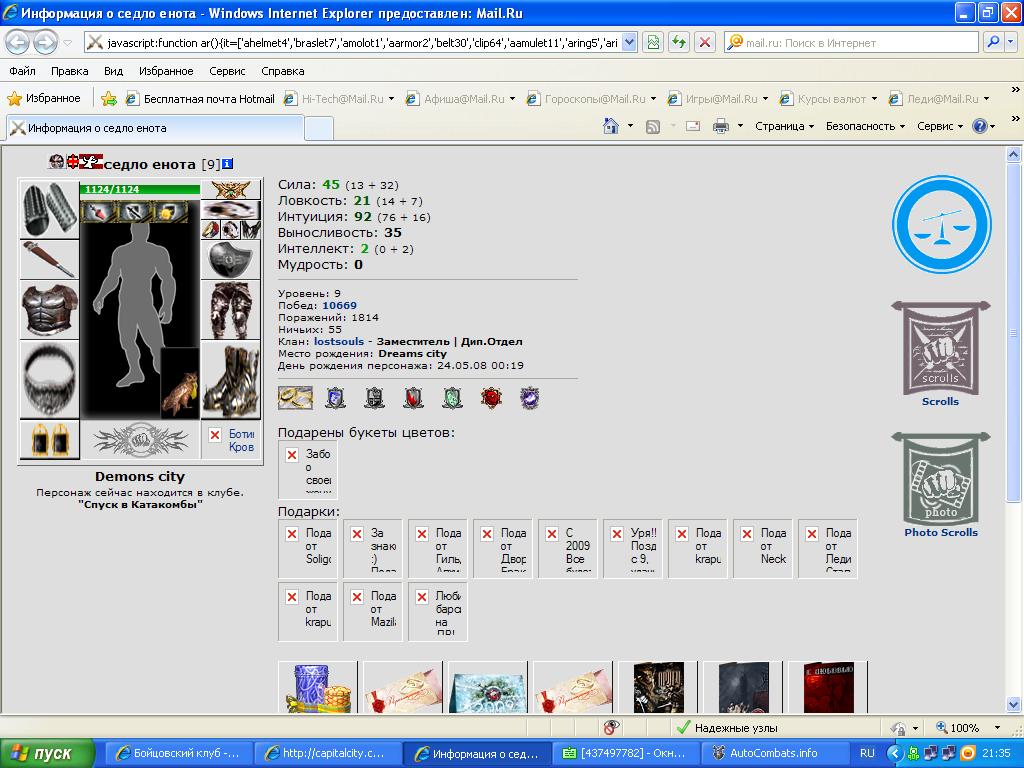Open the lostsouls clan link
Image resolution: width=1024 pixels, height=768 pixels.
338,342
